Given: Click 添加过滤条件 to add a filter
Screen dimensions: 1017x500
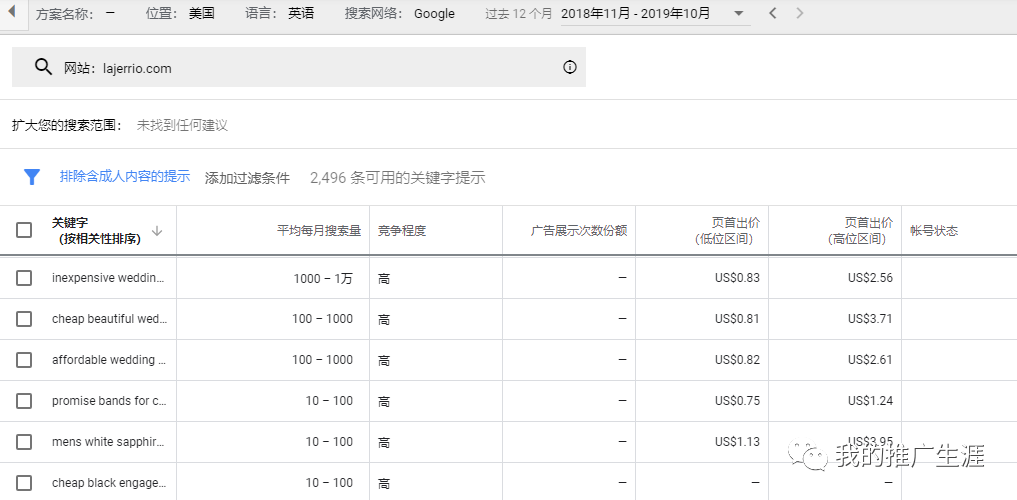Looking at the screenshot, I should (247, 178).
